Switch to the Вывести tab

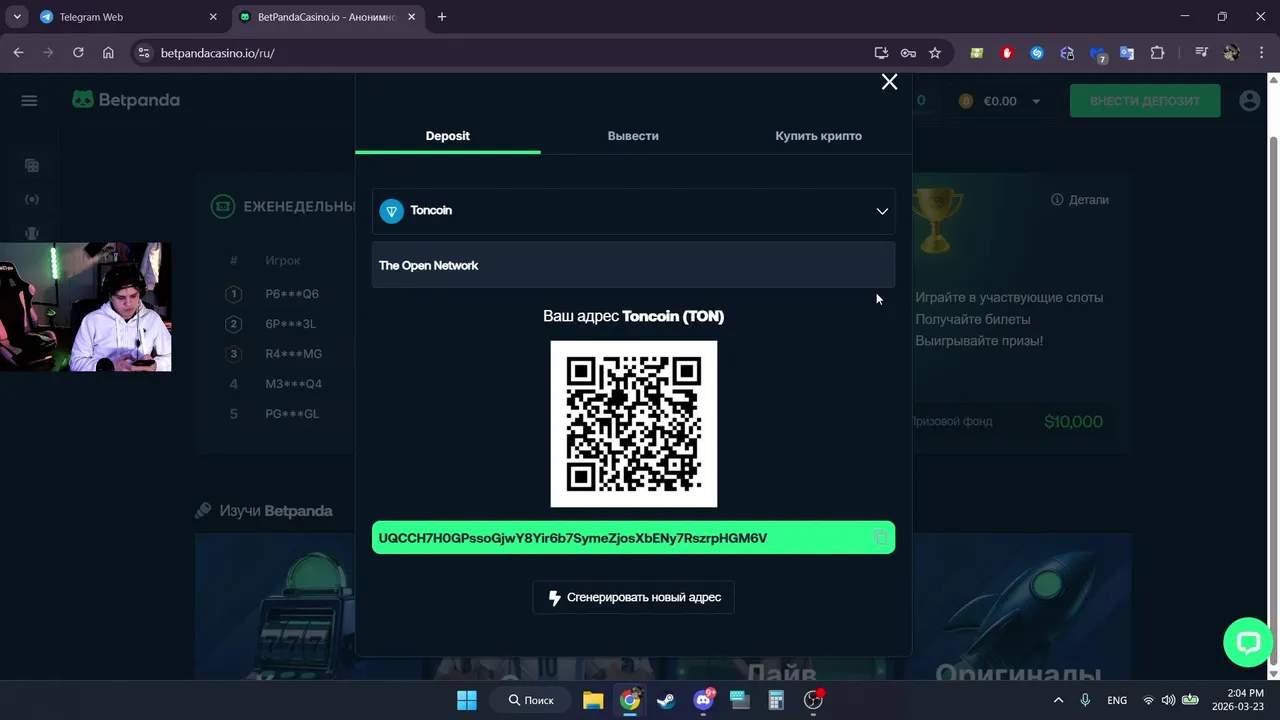coord(633,136)
